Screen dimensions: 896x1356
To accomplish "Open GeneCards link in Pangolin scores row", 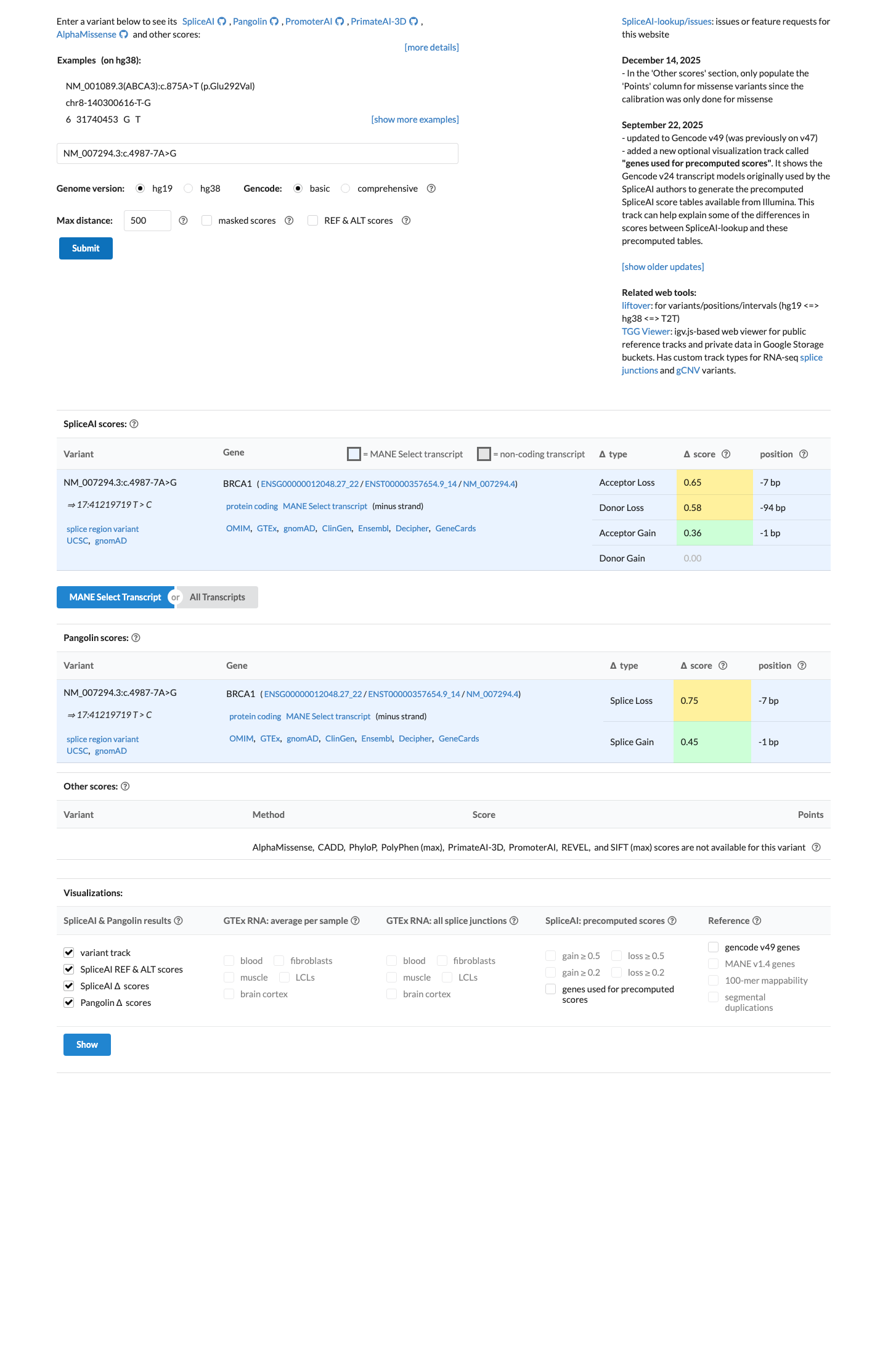I will pos(458,738).
